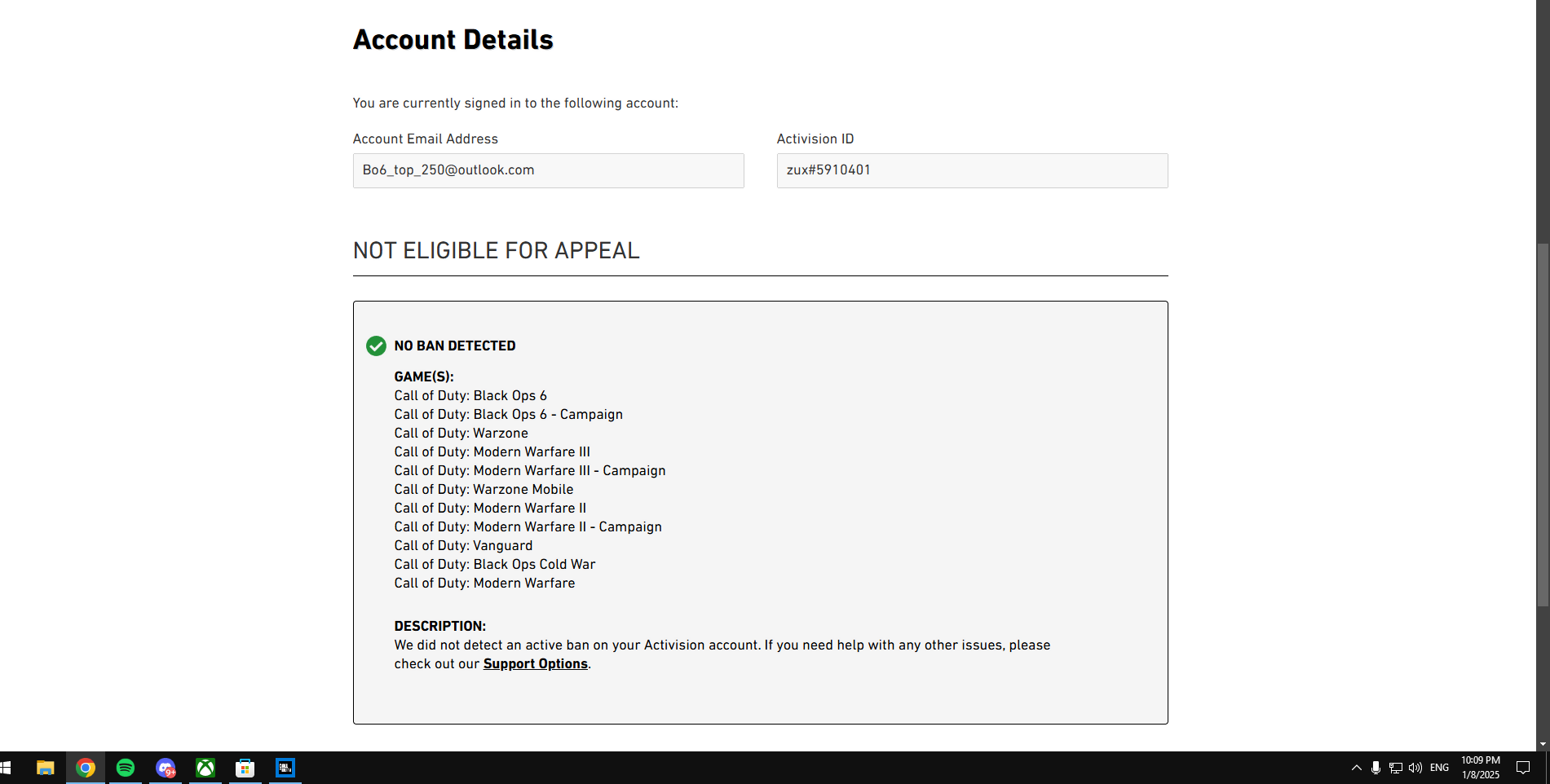The height and width of the screenshot is (784, 1550).
Task: Open the Windows Start menu
Action: coord(7,768)
